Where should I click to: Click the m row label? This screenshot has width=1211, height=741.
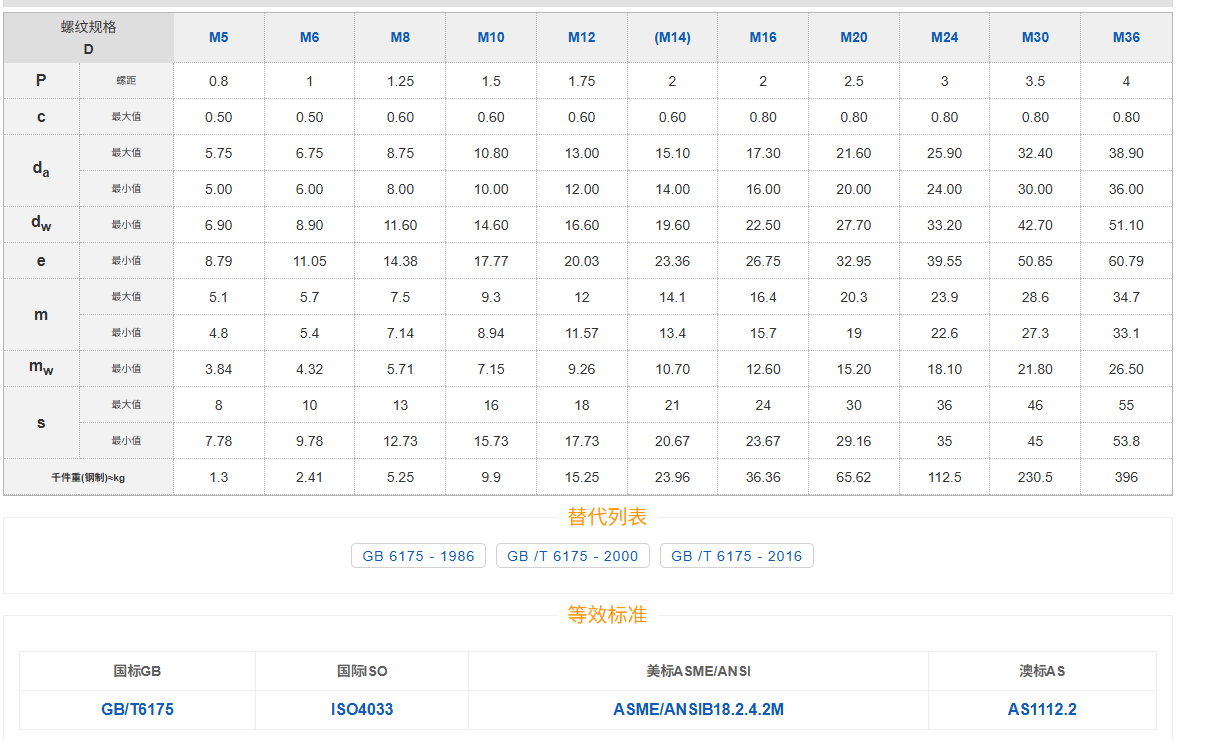[x=41, y=314]
